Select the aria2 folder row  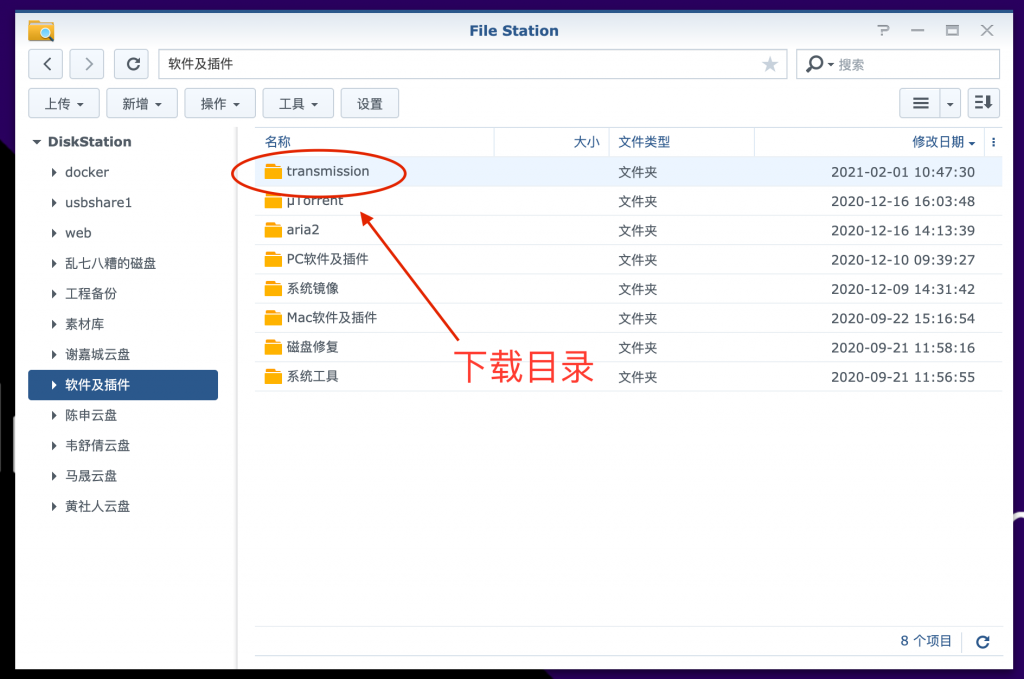pyautogui.click(x=301, y=230)
